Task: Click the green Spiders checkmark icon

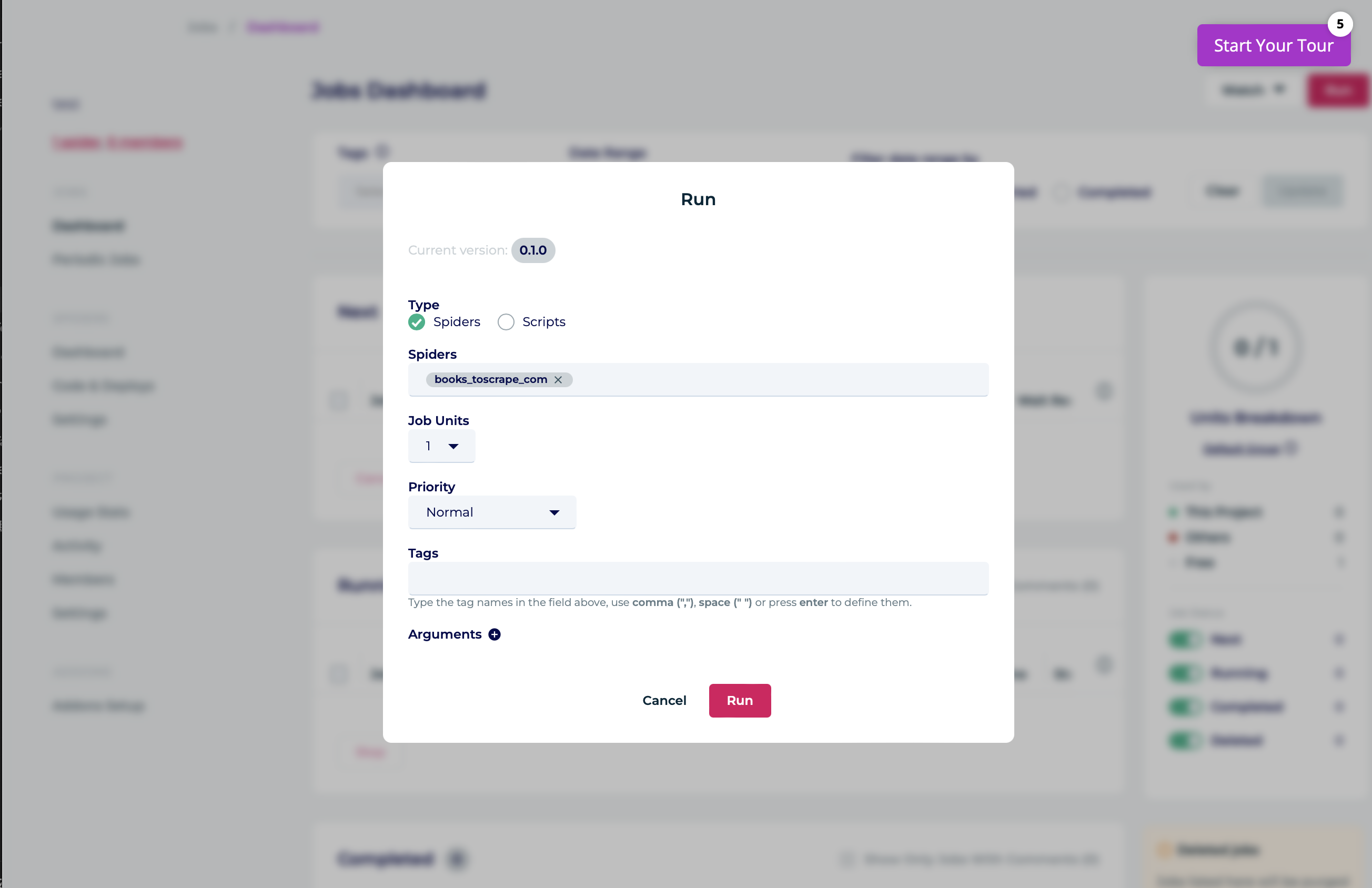Action: click(416, 322)
